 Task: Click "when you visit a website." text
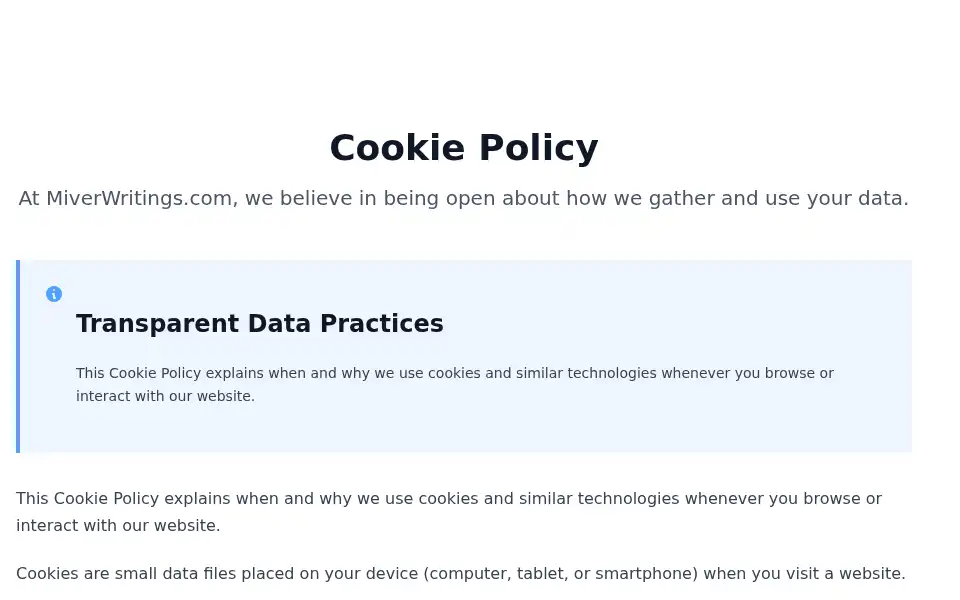click(x=804, y=574)
